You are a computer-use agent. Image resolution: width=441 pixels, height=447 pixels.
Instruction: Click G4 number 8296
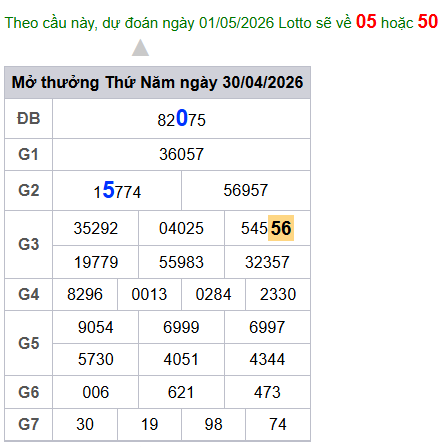85,294
